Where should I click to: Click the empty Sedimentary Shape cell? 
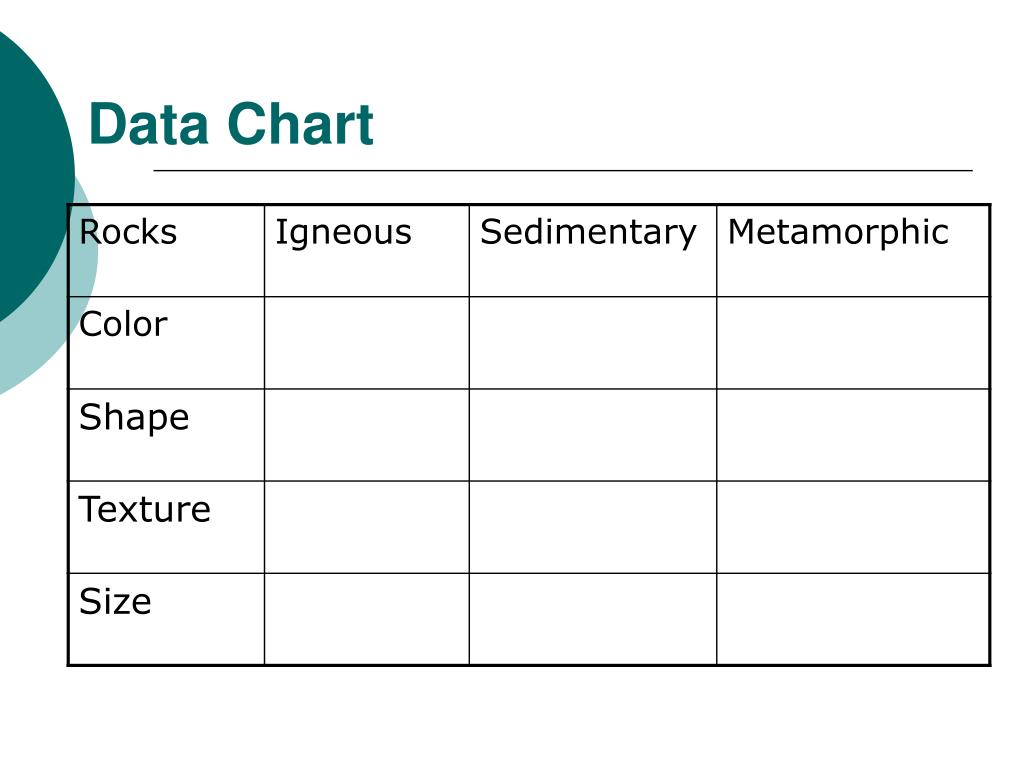click(593, 435)
